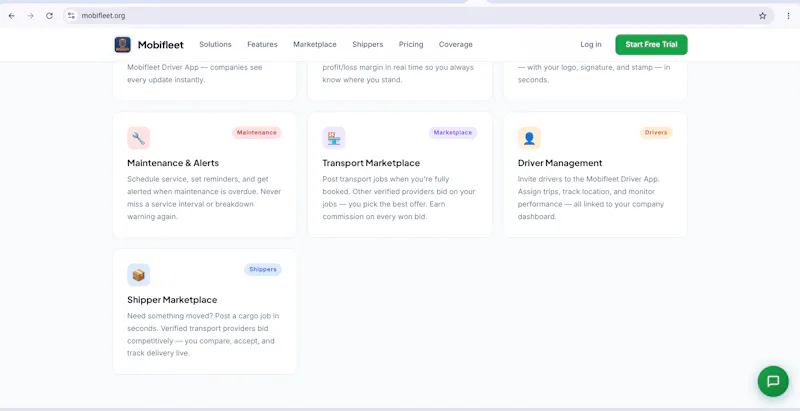Open the Solutions nav item
Screen dimensions: 800x411
click(215, 44)
